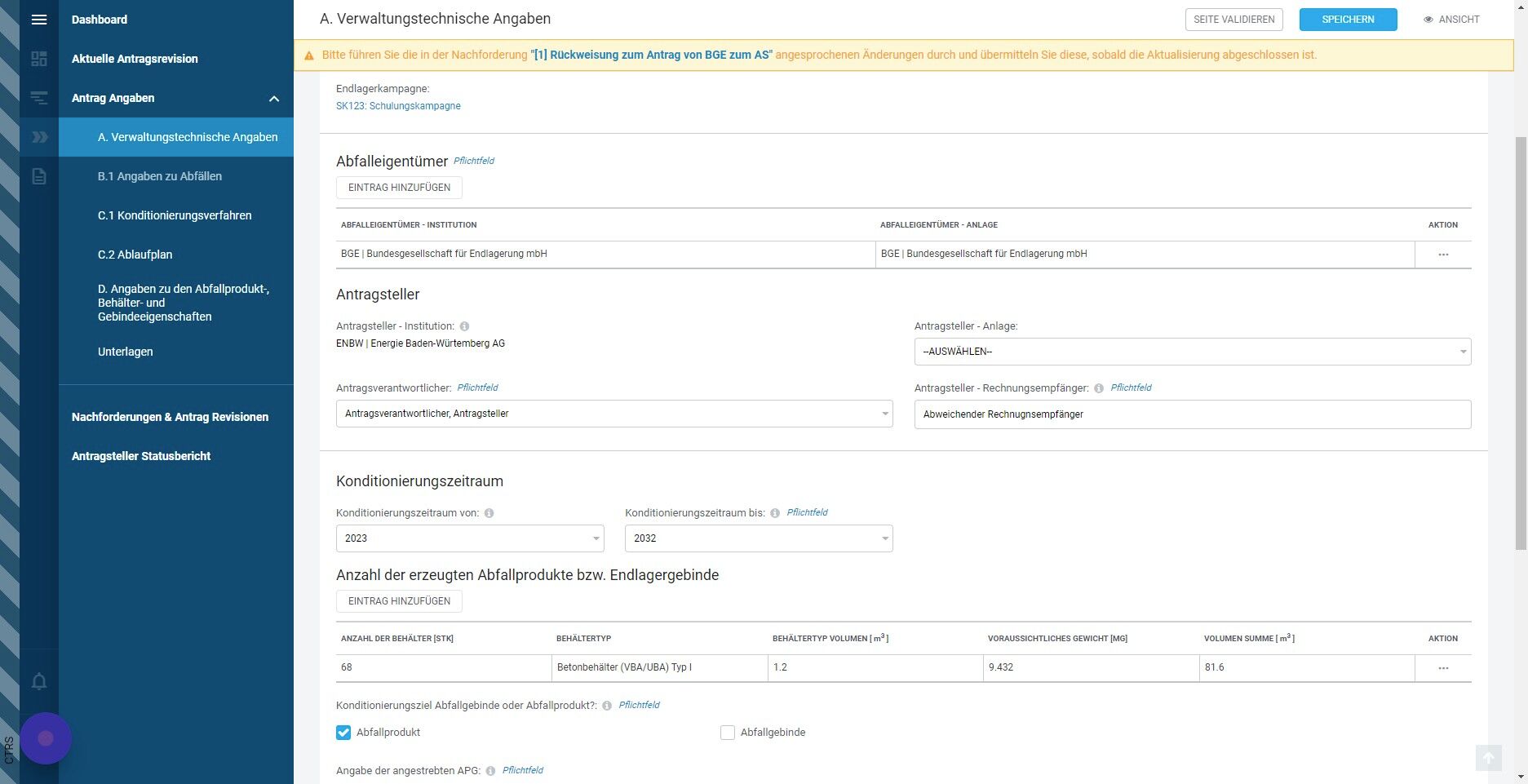The image size is (1528, 784).
Task: Open Nachforderungen & Antrag Revisionen
Action: 170,417
